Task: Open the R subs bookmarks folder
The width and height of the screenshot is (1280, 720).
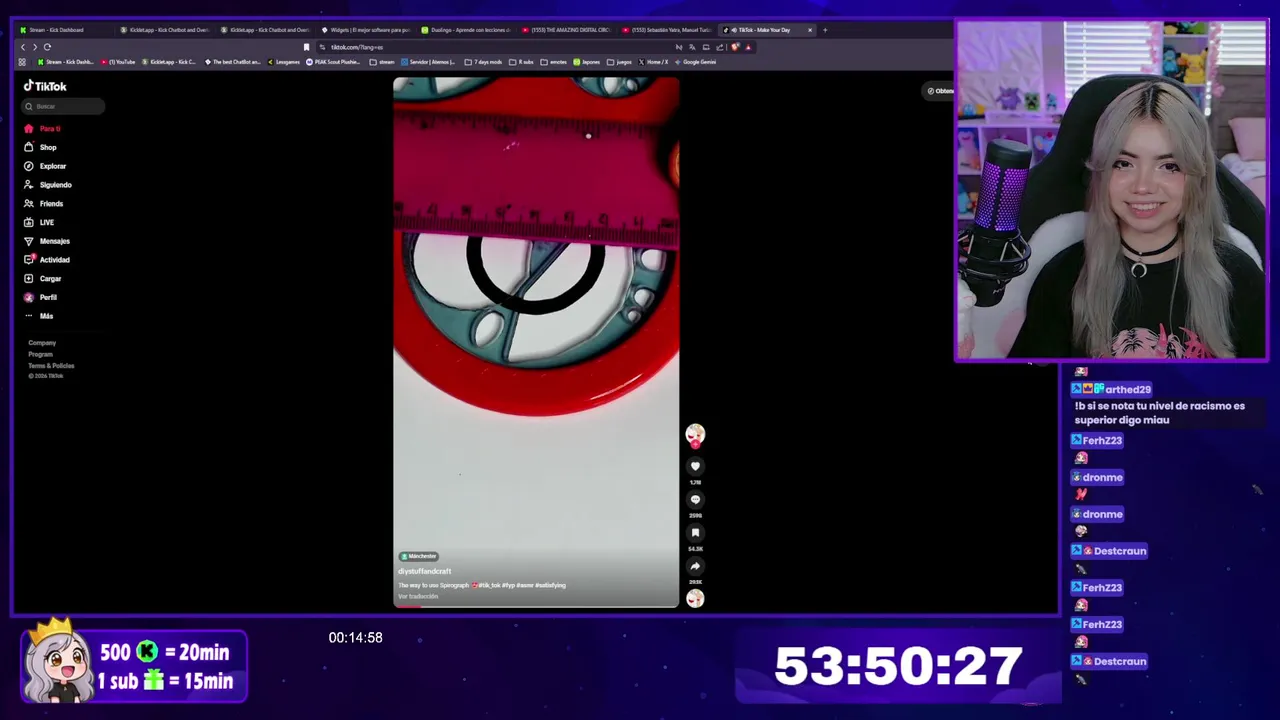Action: pyautogui.click(x=522, y=62)
